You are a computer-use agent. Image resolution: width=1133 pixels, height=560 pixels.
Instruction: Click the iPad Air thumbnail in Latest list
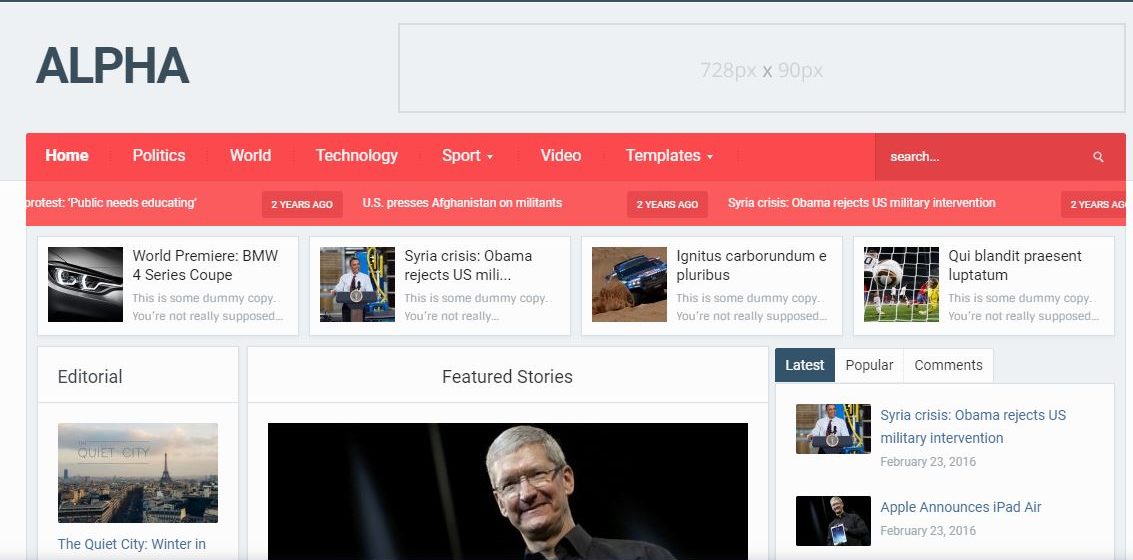point(833,520)
